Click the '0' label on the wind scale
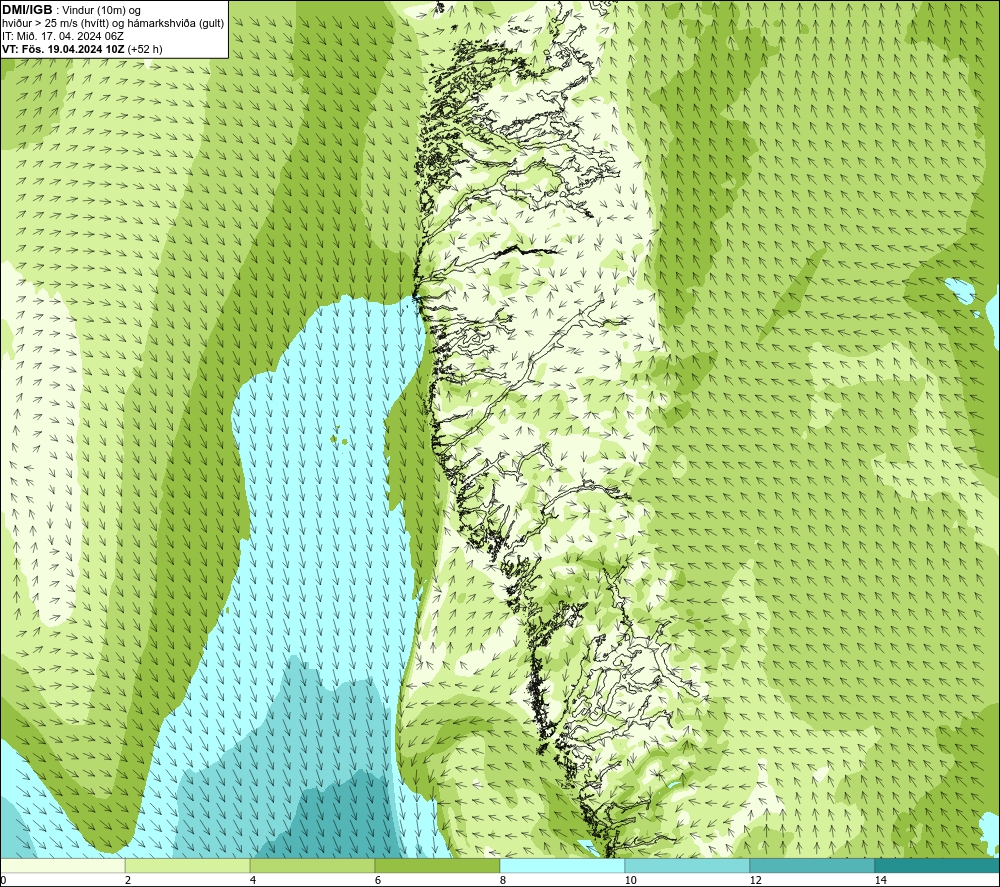This screenshot has height=887, width=1000. pos(3,880)
